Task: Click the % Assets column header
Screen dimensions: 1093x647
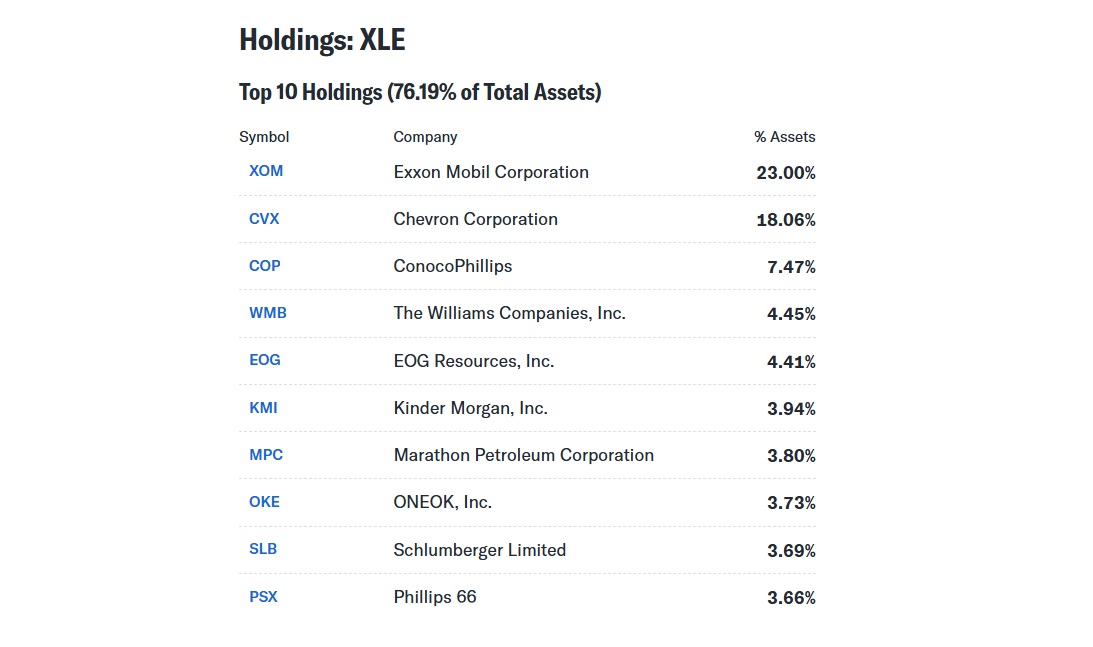Action: [x=784, y=137]
